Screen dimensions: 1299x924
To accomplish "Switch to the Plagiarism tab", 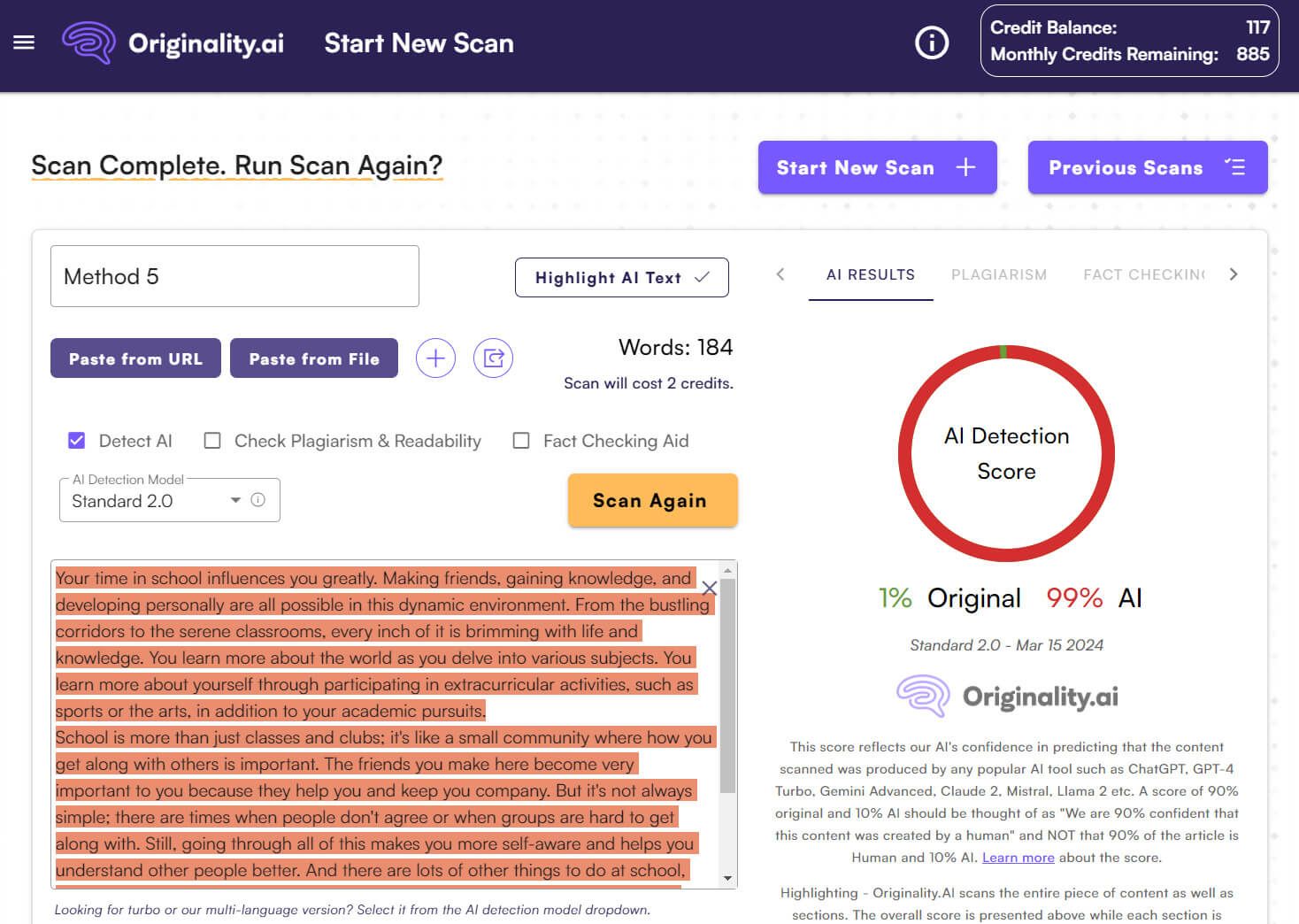I will pyautogui.click(x=998, y=274).
